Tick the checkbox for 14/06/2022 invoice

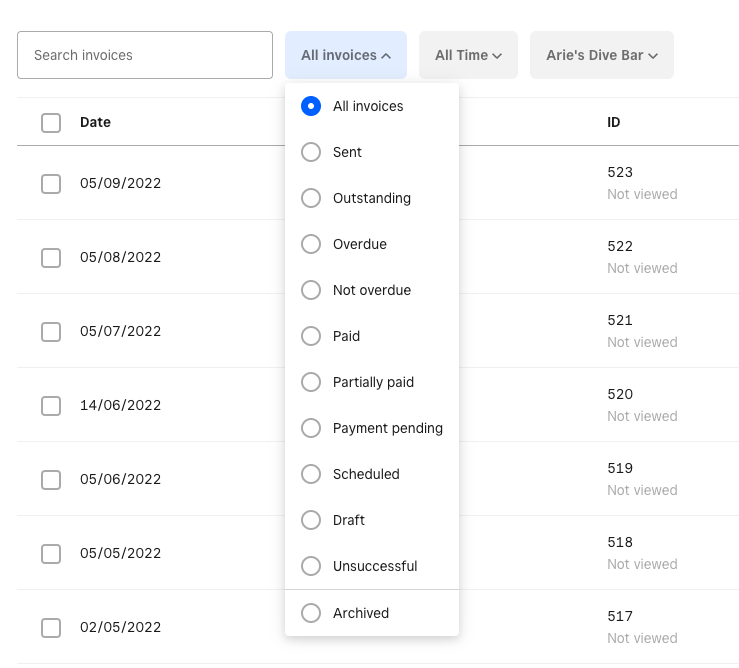[x=51, y=406]
